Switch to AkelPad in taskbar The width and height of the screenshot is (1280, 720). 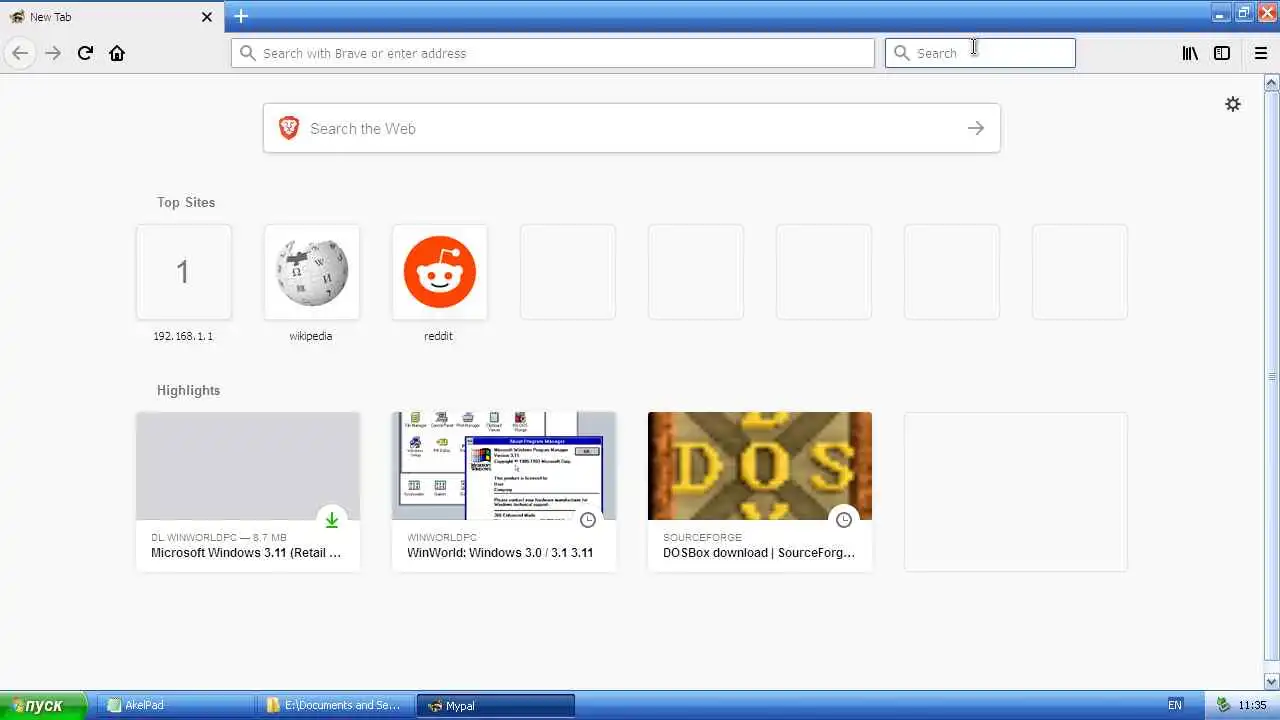coord(176,705)
